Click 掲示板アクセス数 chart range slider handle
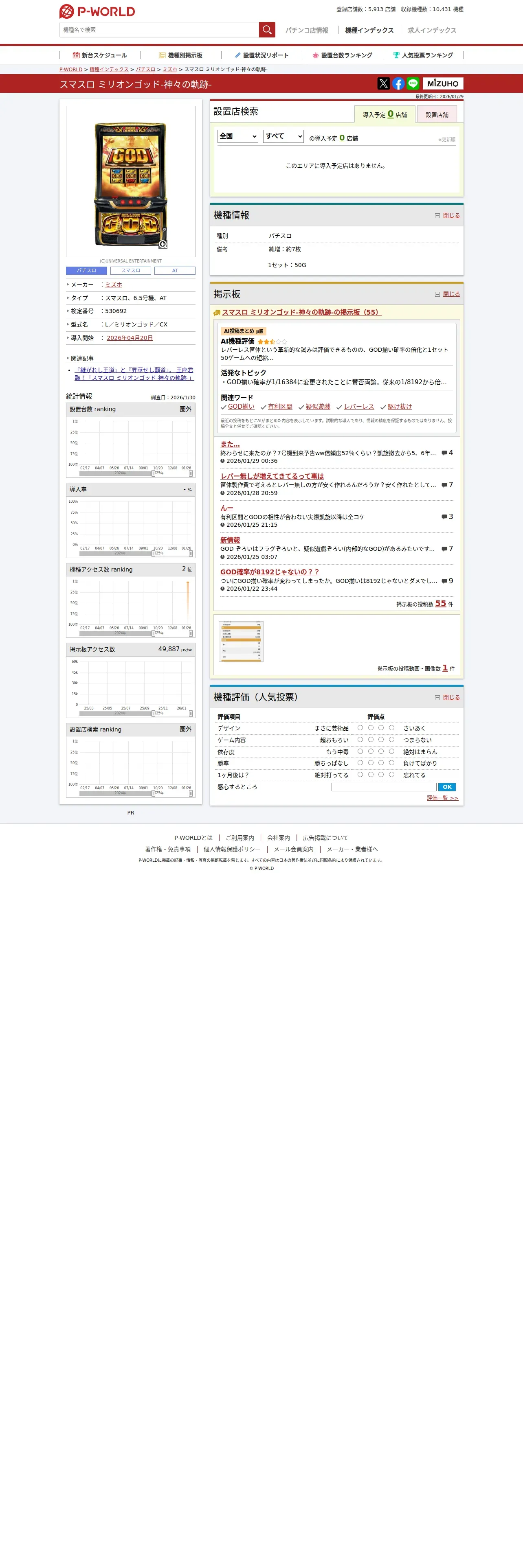 tap(153, 714)
